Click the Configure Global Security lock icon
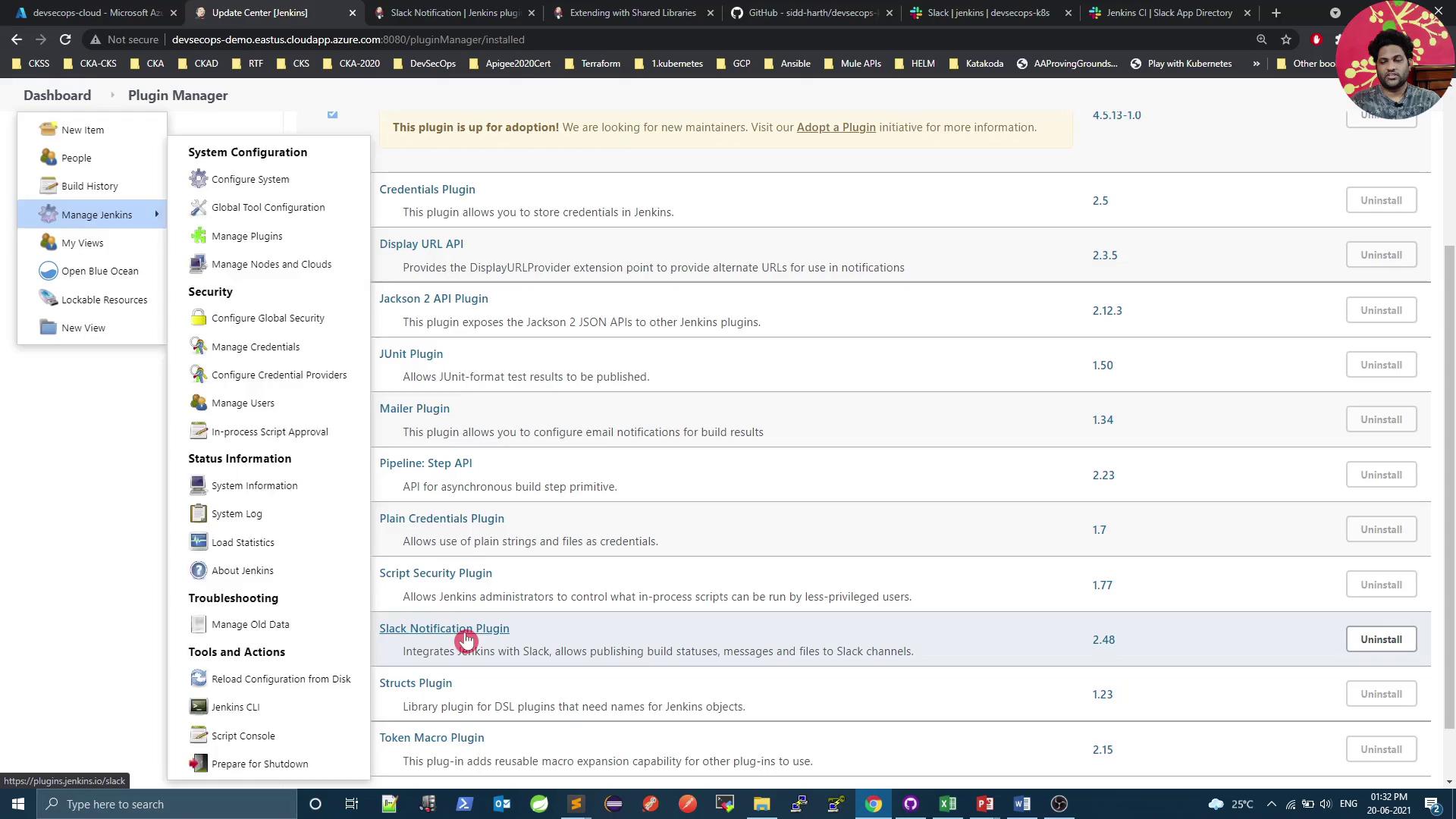1456x819 pixels. point(198,318)
